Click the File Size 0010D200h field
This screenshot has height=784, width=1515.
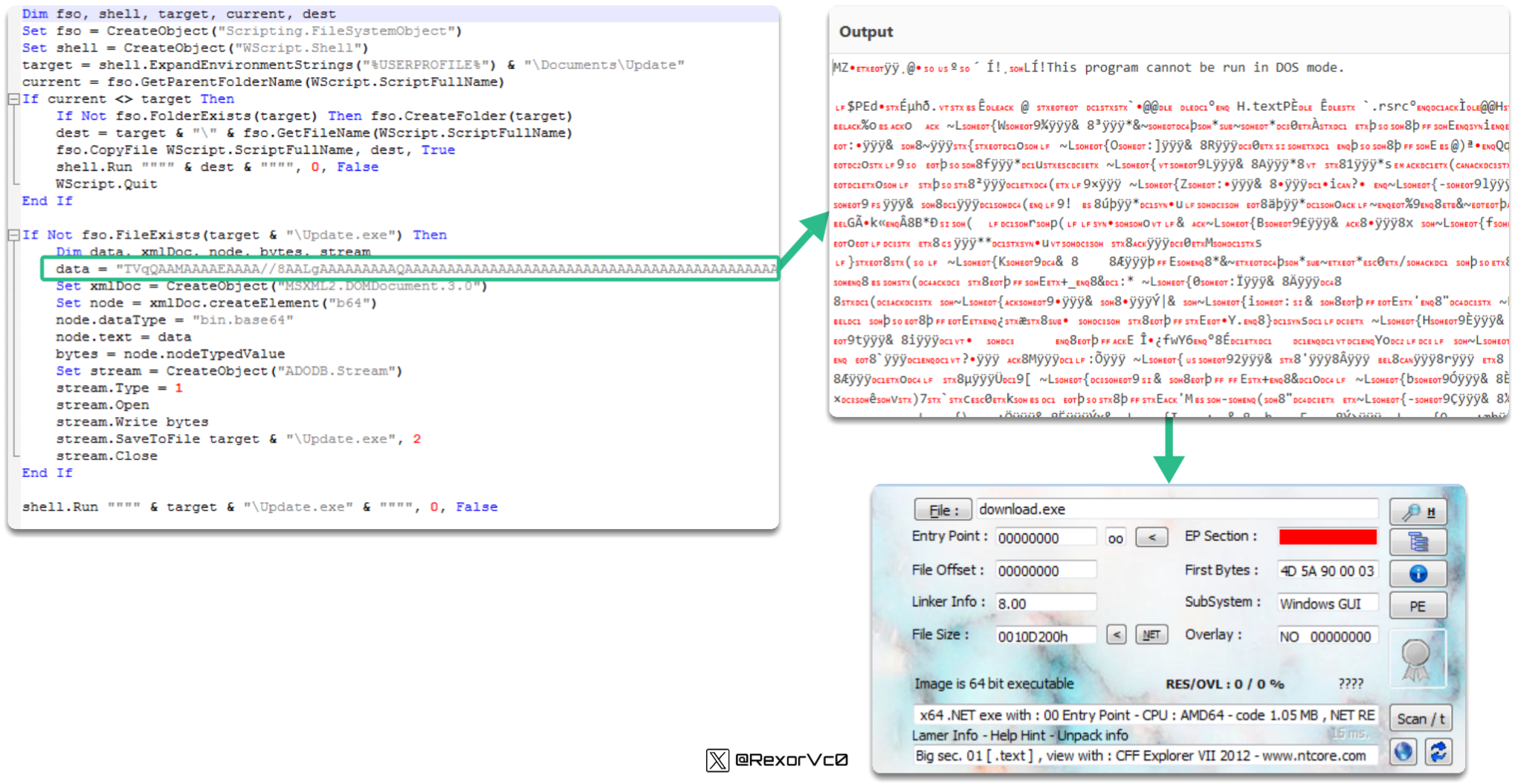coord(1045,636)
